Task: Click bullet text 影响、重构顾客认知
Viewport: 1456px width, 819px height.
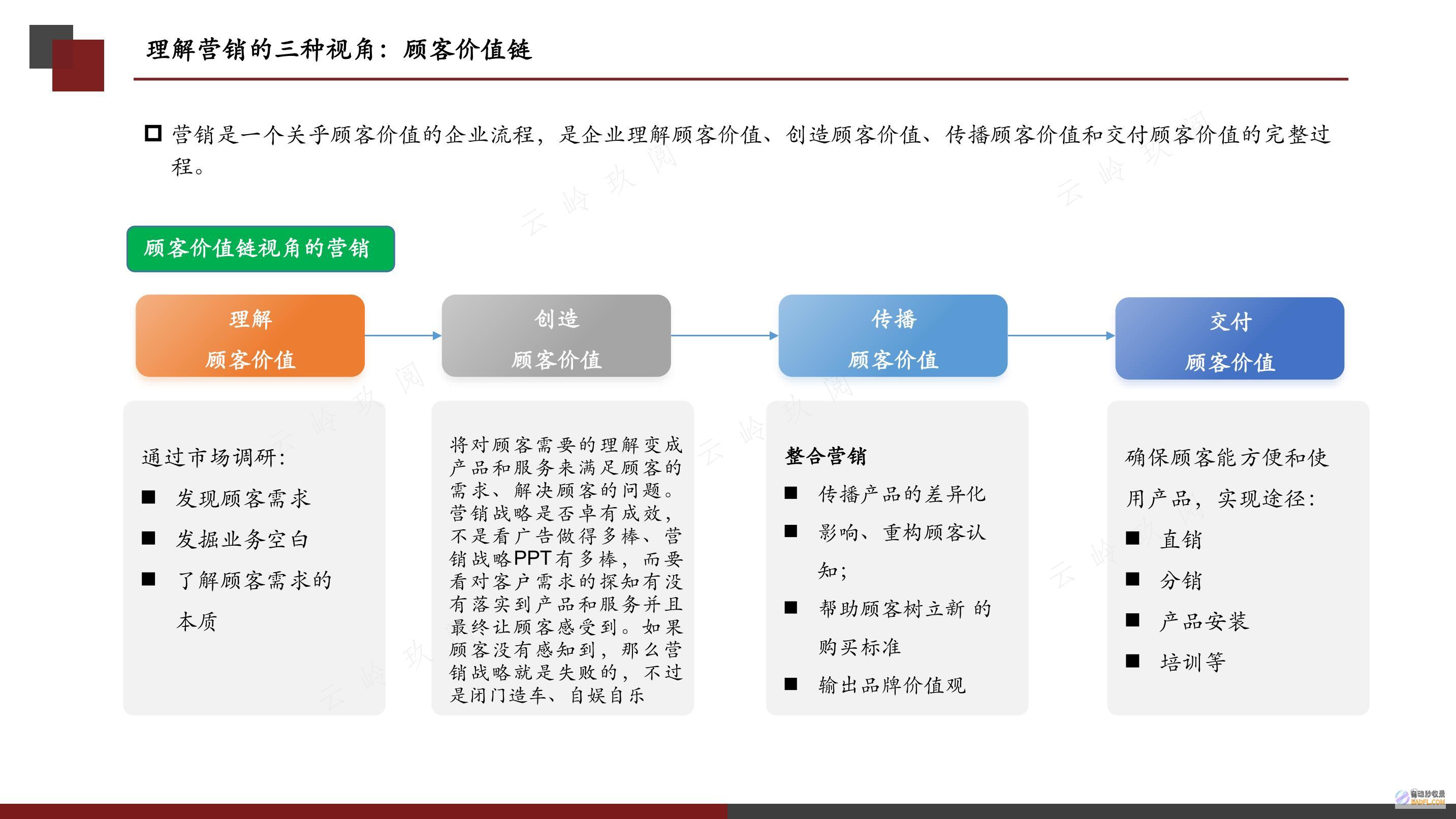Action: (902, 551)
